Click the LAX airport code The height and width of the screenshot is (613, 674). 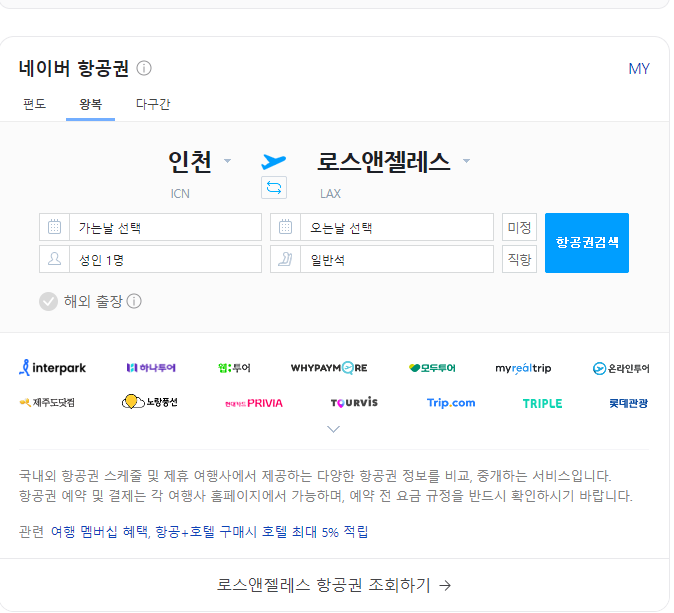(331, 193)
